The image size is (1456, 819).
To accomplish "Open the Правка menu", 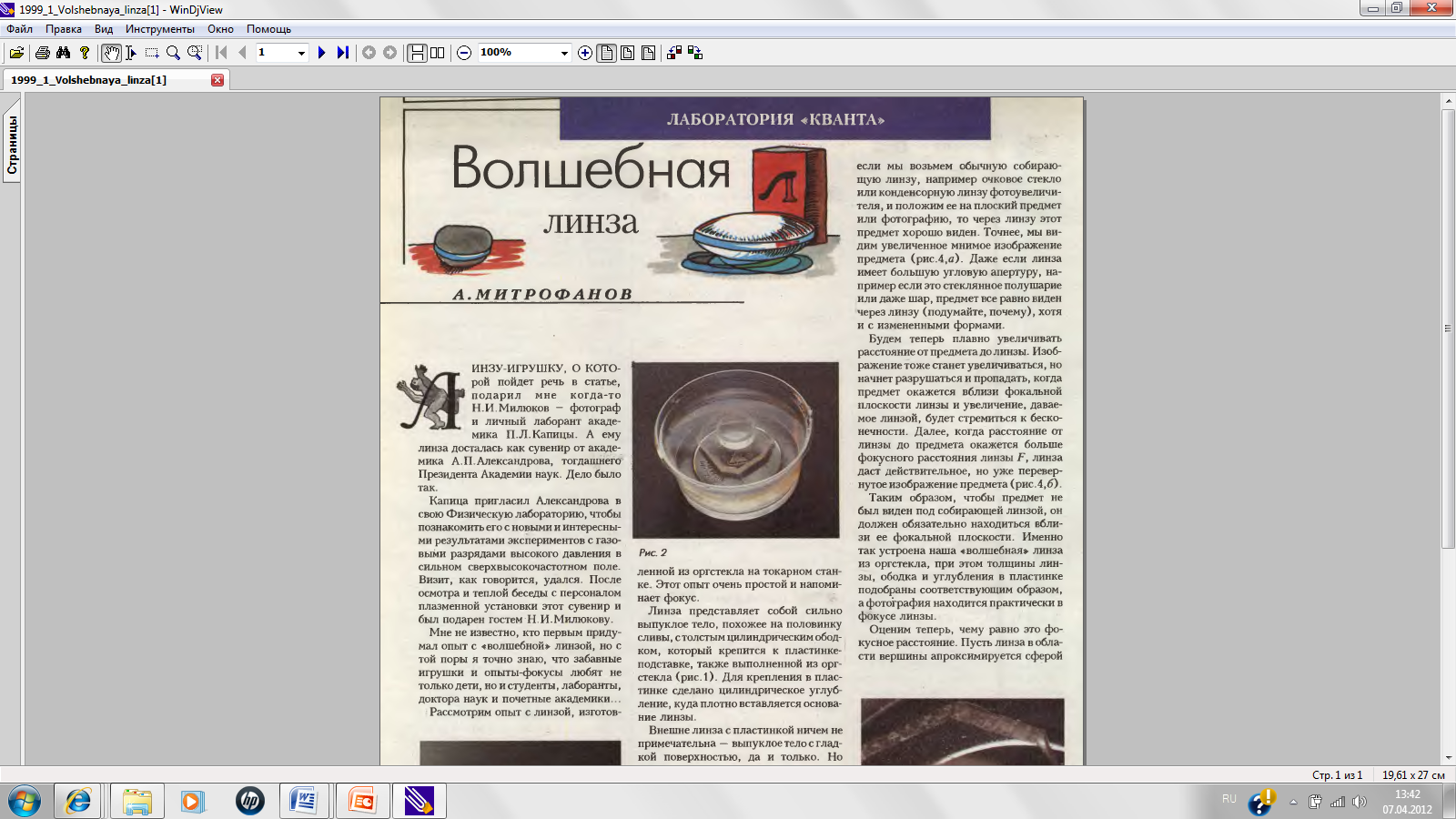I will pos(64,29).
